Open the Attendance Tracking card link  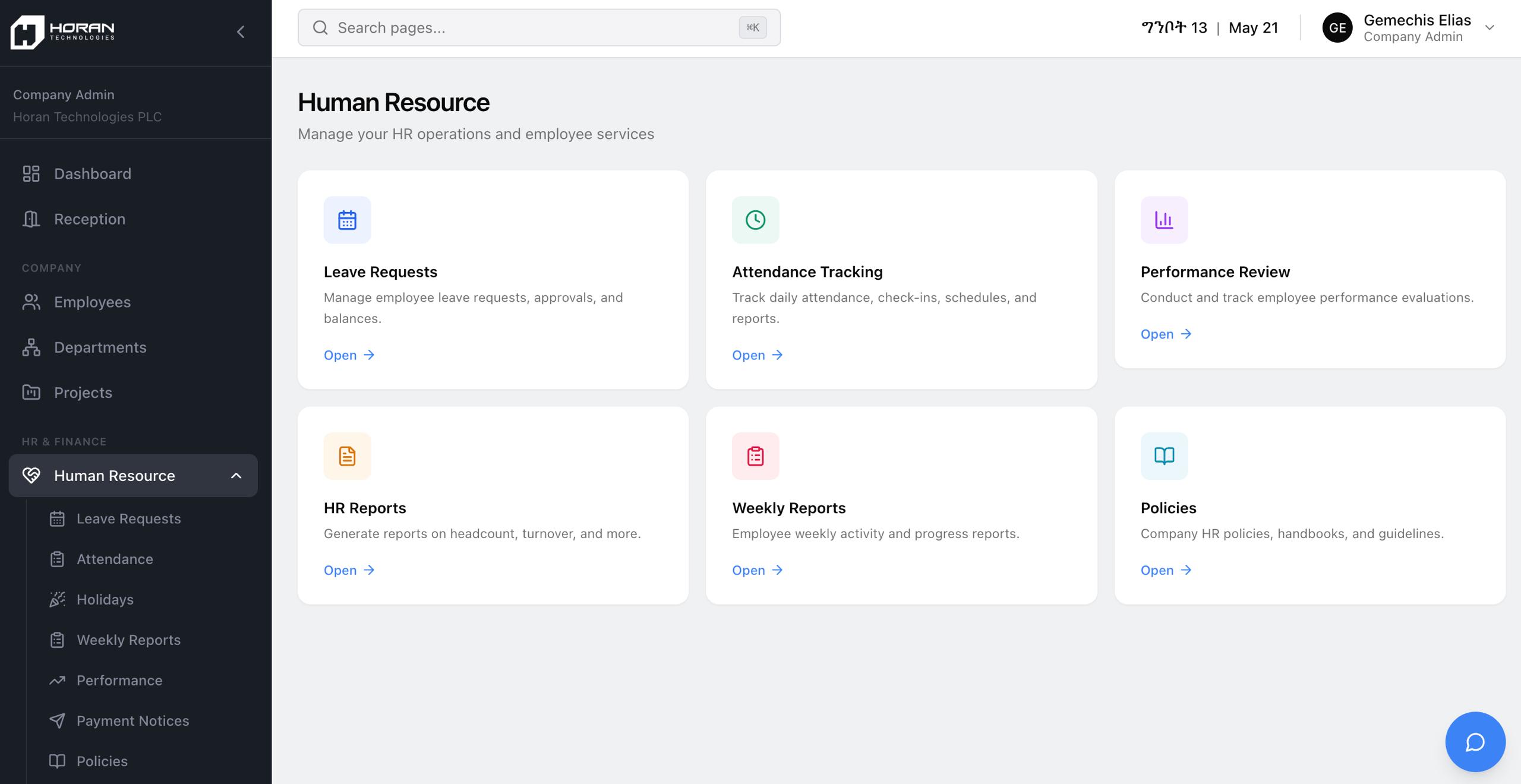click(x=758, y=355)
